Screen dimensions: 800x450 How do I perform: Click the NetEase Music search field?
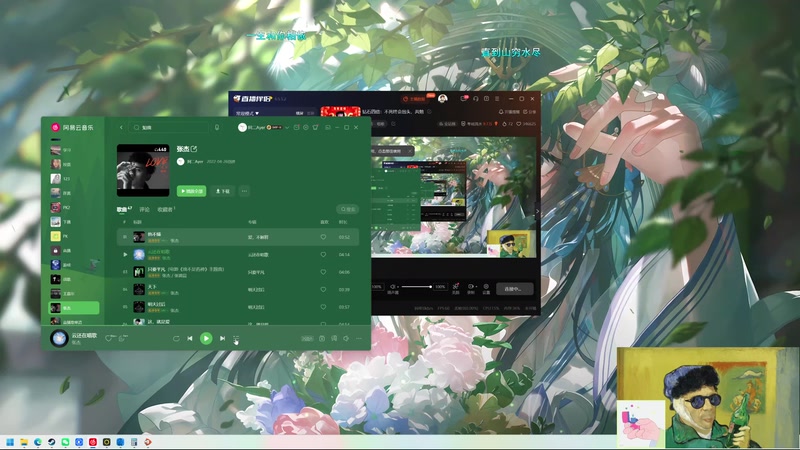(168, 128)
